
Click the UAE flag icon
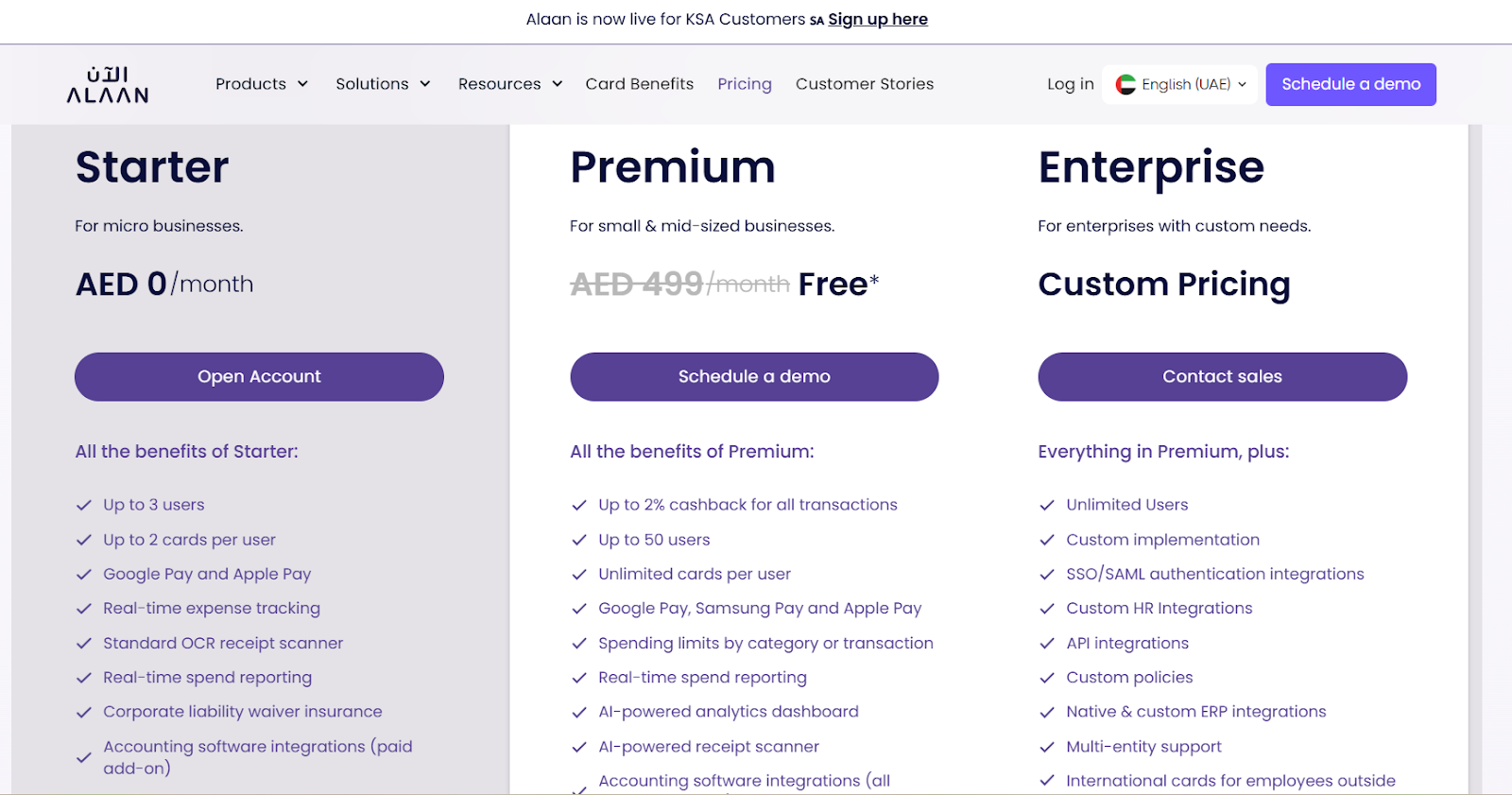1125,84
